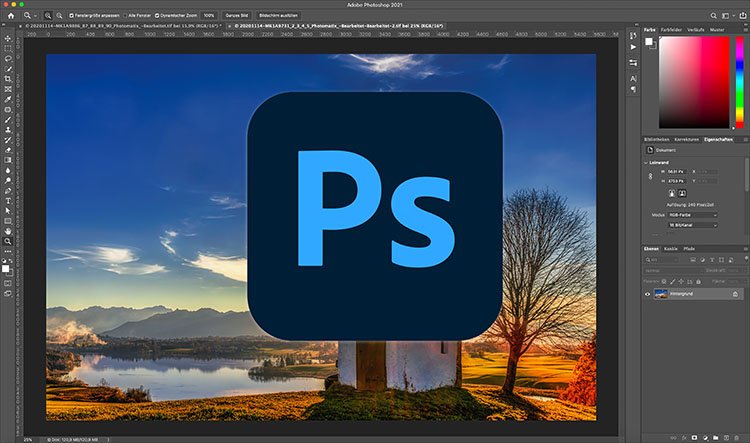Image resolution: width=750 pixels, height=443 pixels.
Task: Open the Actions play-arrow panel icon
Action: coord(633,47)
